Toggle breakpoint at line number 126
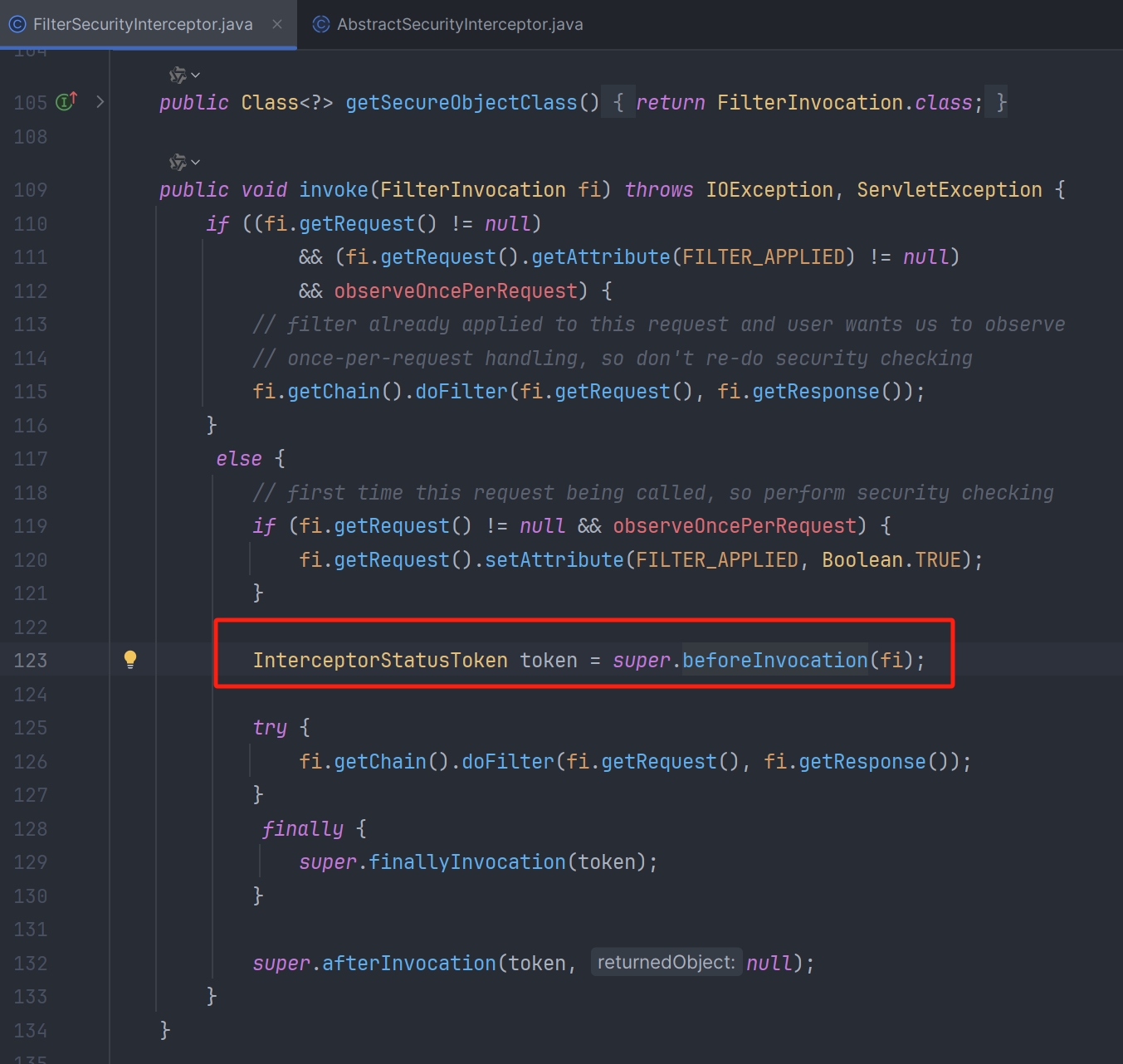Image resolution: width=1123 pixels, height=1064 pixels. click(x=31, y=762)
